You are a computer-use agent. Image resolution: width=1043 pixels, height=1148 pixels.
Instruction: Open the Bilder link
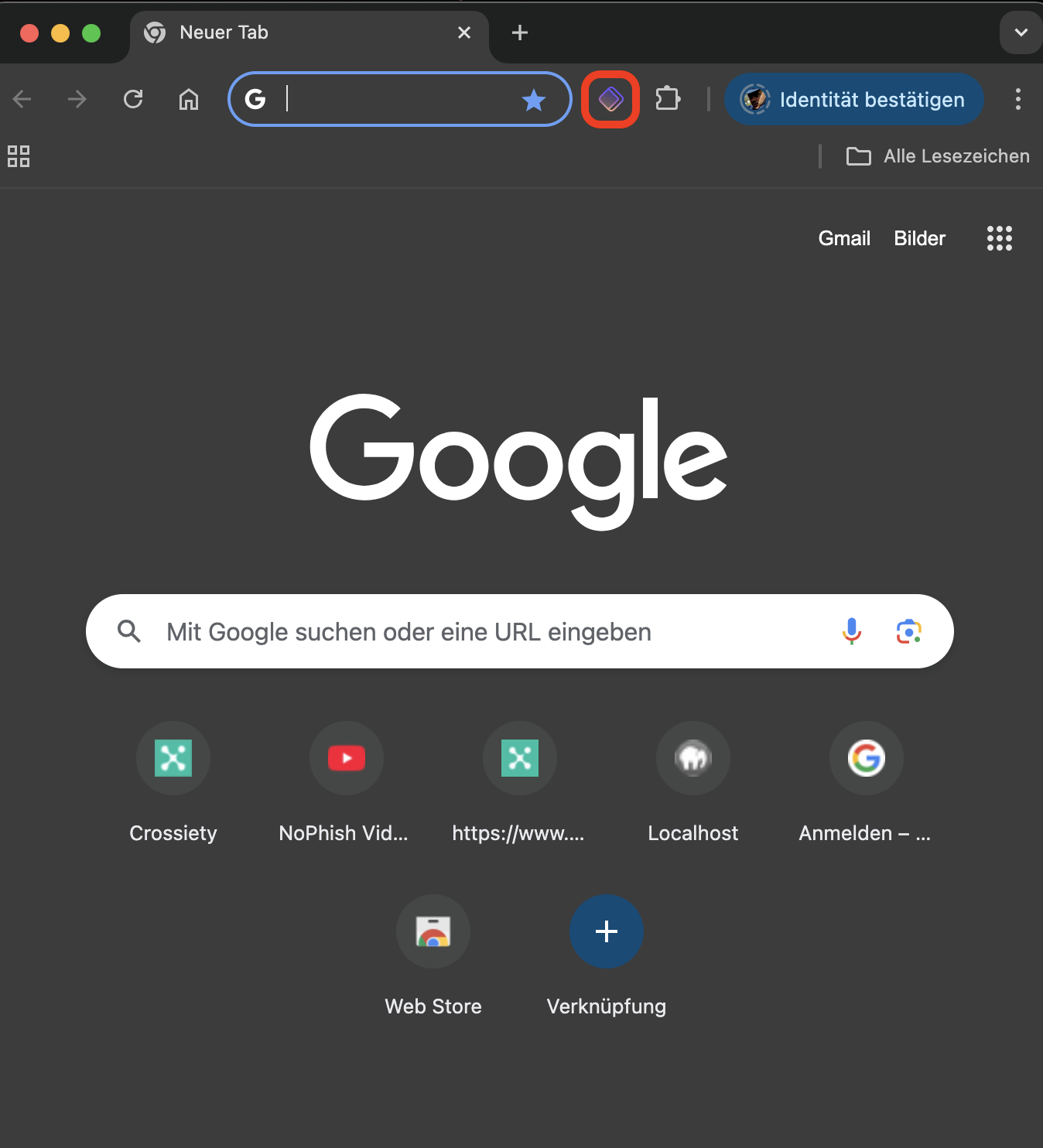(919, 238)
